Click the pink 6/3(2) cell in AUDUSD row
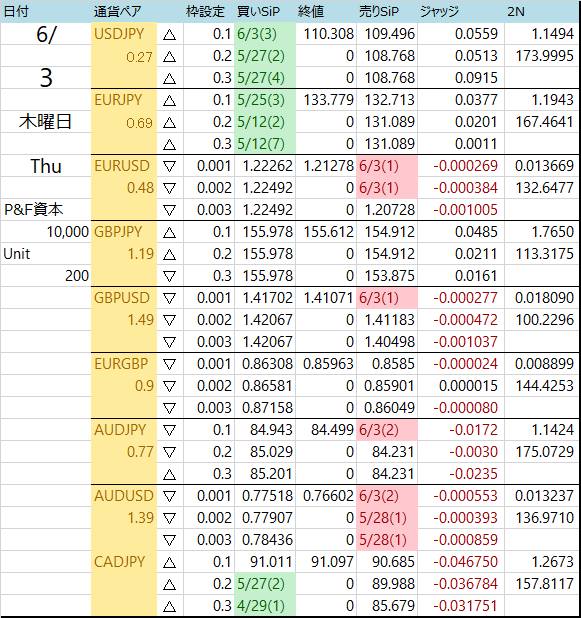Screen dimensions: 581x618 coord(387,495)
